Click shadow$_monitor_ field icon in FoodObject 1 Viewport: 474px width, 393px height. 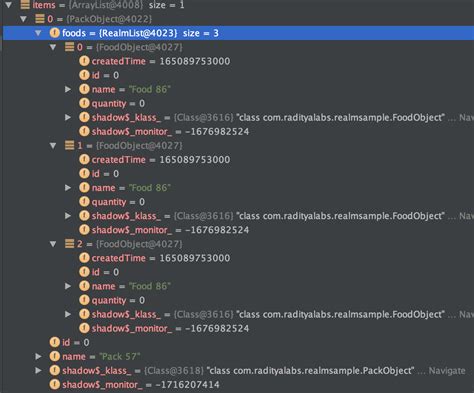tap(84, 230)
